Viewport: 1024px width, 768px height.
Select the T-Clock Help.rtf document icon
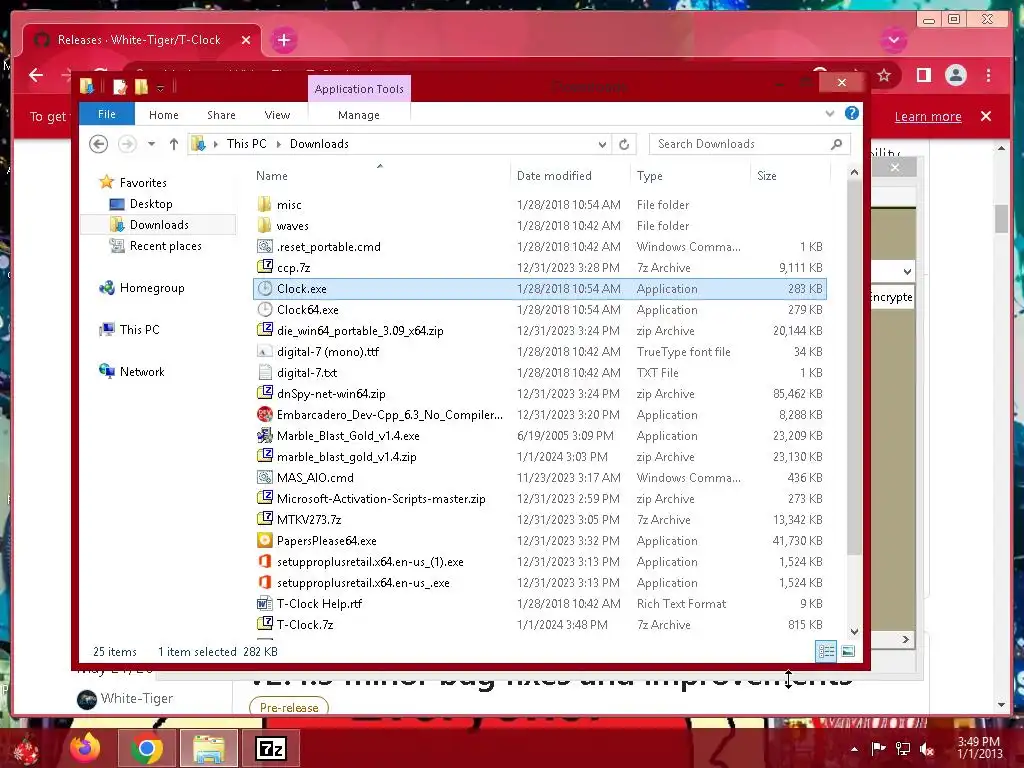[264, 603]
